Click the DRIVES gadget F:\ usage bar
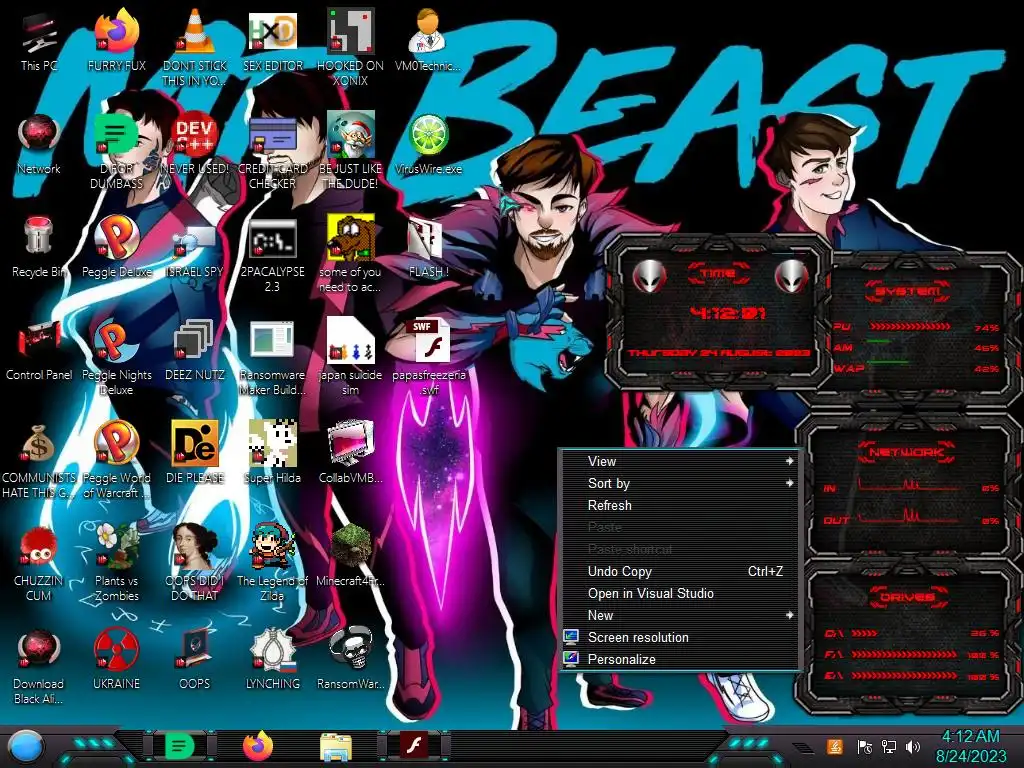The width and height of the screenshot is (1024, 768). tap(904, 654)
